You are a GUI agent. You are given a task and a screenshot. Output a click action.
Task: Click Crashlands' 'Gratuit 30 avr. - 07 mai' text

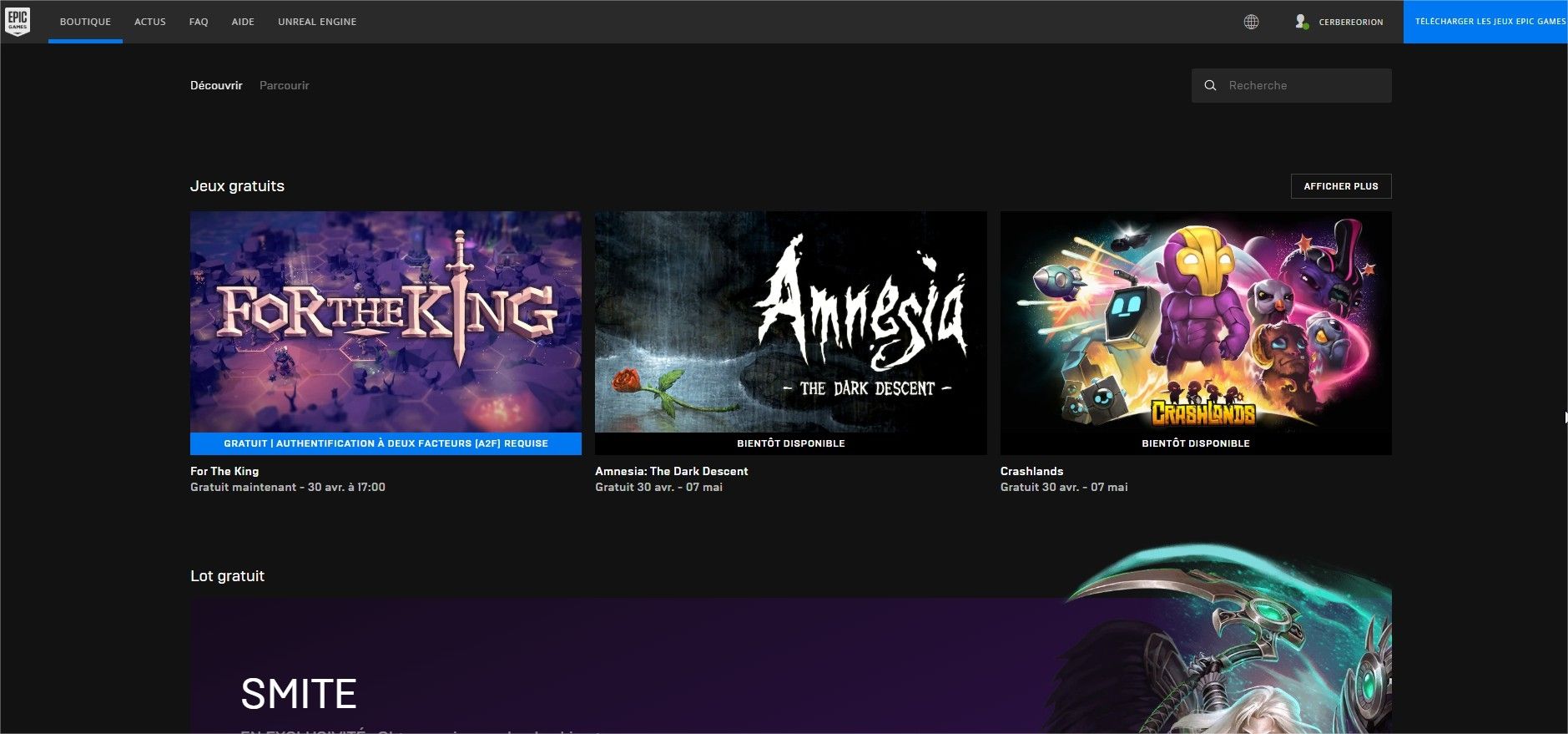[1064, 487]
